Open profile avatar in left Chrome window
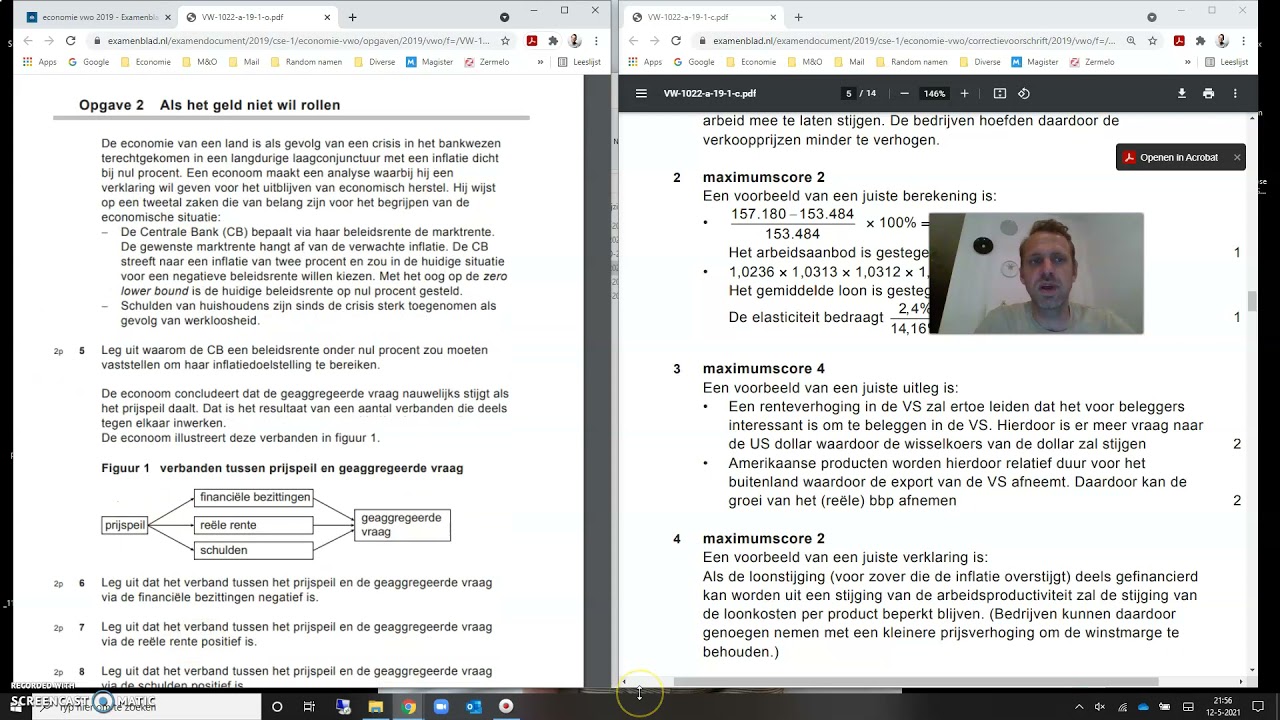 coord(575,41)
